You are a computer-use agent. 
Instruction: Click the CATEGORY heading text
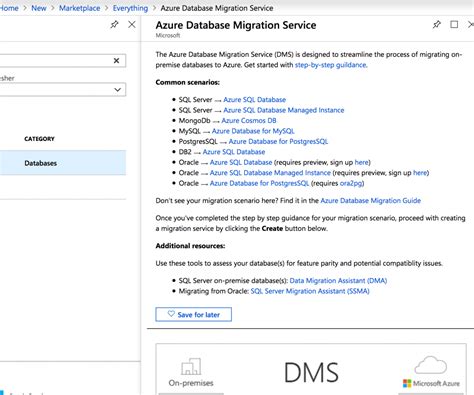point(39,139)
